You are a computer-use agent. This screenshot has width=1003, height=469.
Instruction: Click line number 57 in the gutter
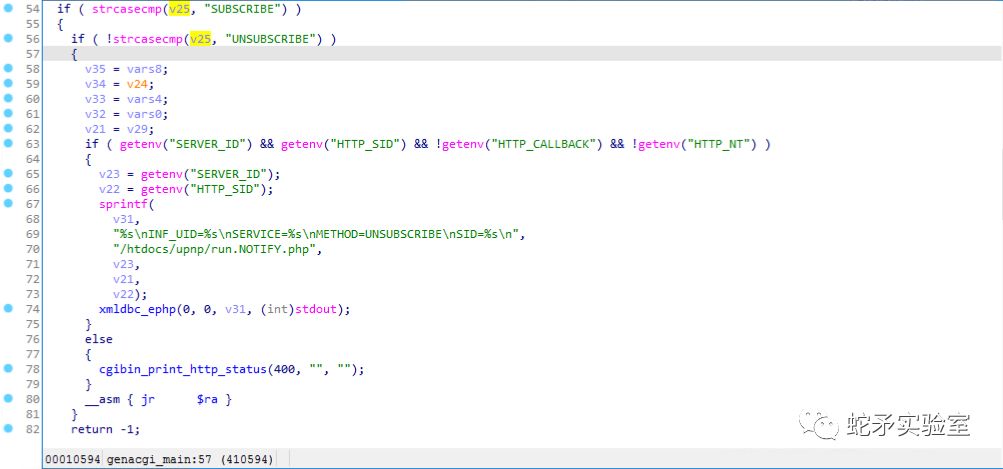[33, 54]
